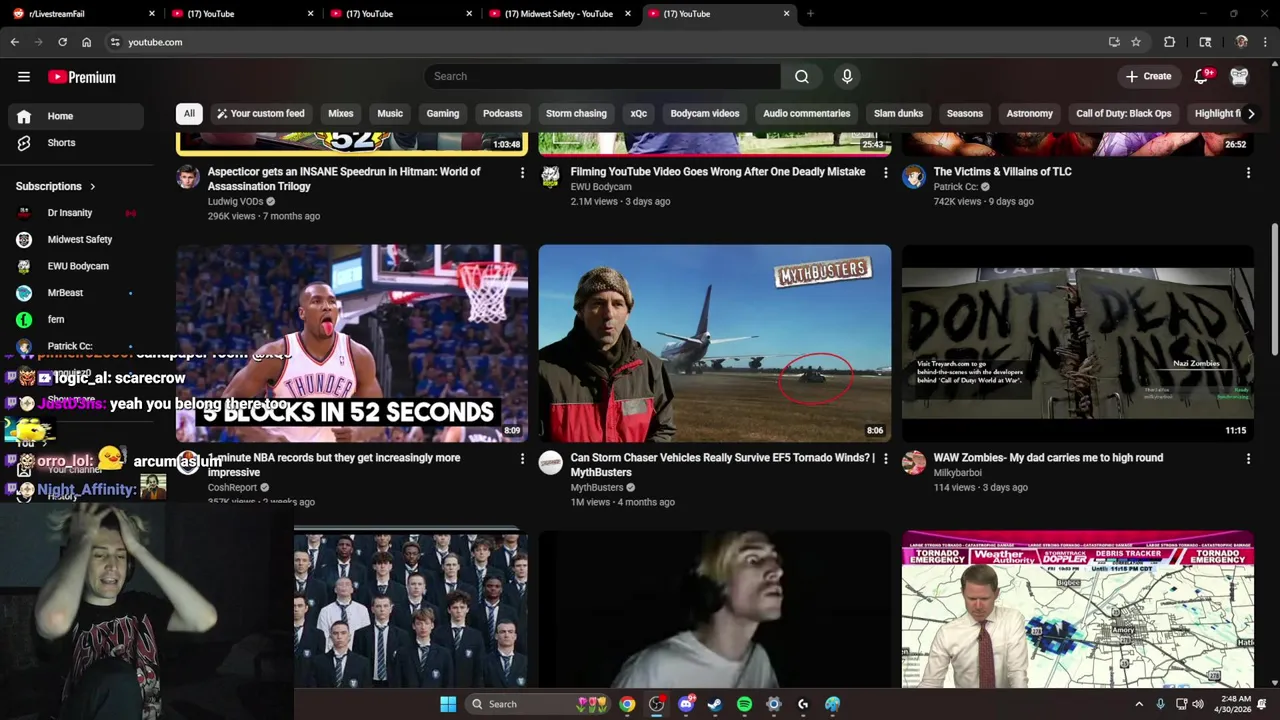The width and height of the screenshot is (1280, 720).
Task: Open Dr Insanity subscription channel
Action: (76, 213)
